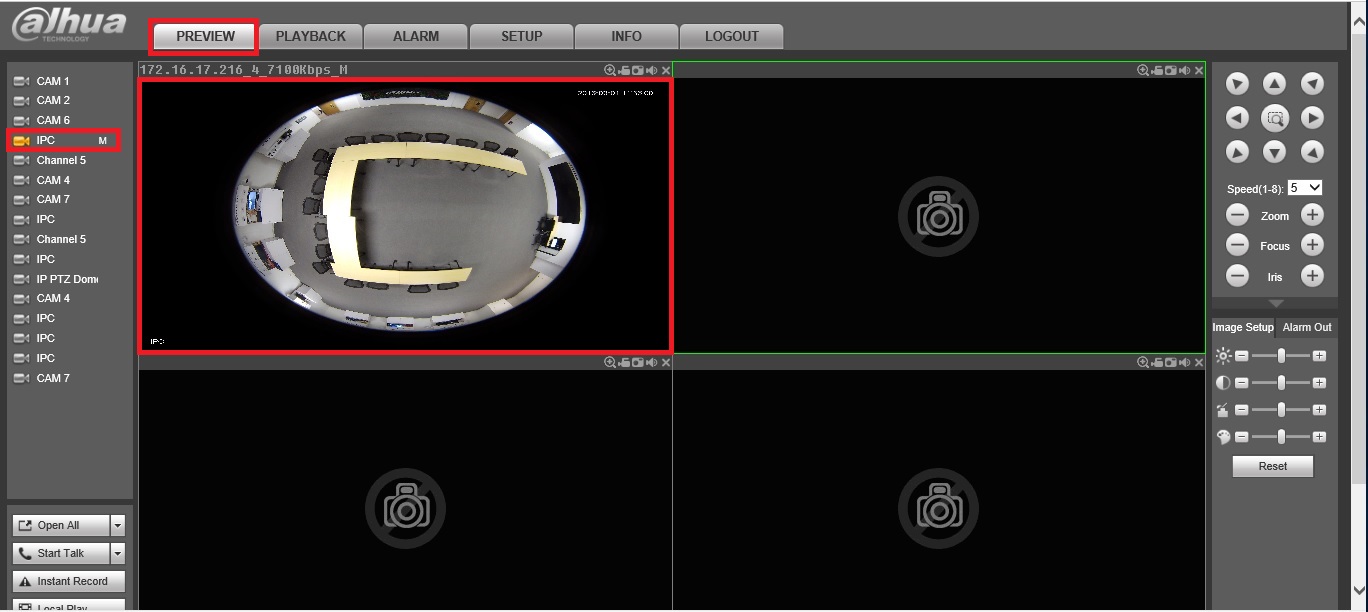
Task: Close the Iris with the minus button
Action: tap(1238, 277)
